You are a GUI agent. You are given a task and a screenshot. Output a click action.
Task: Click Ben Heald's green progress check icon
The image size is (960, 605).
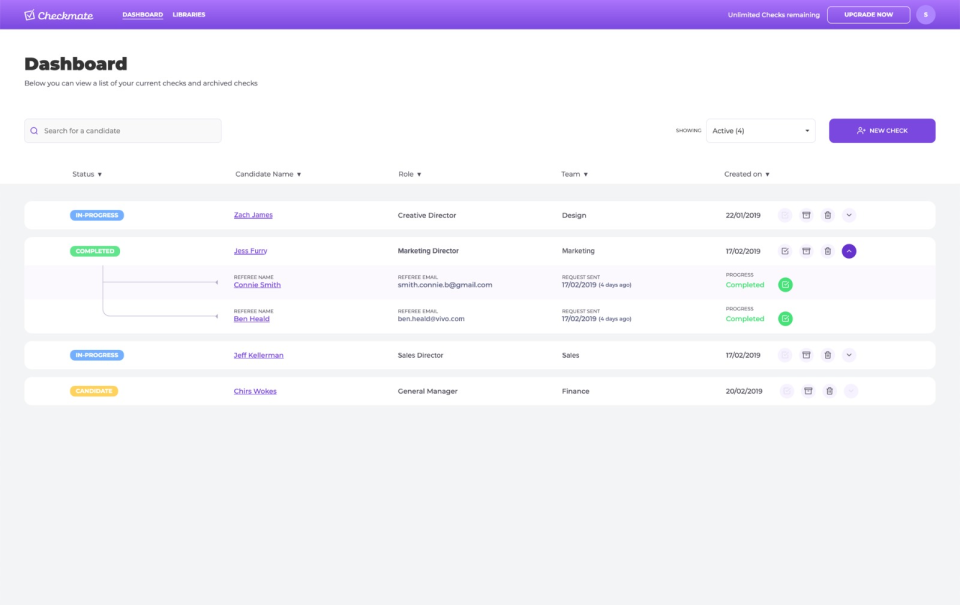[785, 318]
